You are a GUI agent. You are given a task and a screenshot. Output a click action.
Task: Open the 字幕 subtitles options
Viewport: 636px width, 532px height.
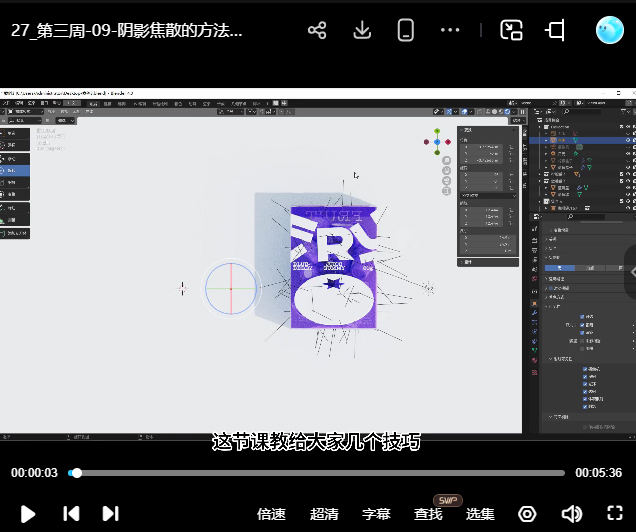pyautogui.click(x=376, y=514)
